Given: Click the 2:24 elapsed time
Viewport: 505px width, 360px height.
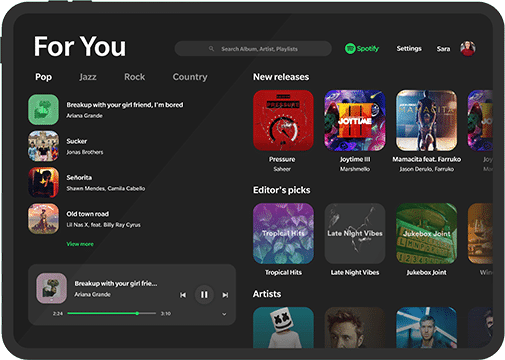Looking at the screenshot, I should tap(58, 314).
